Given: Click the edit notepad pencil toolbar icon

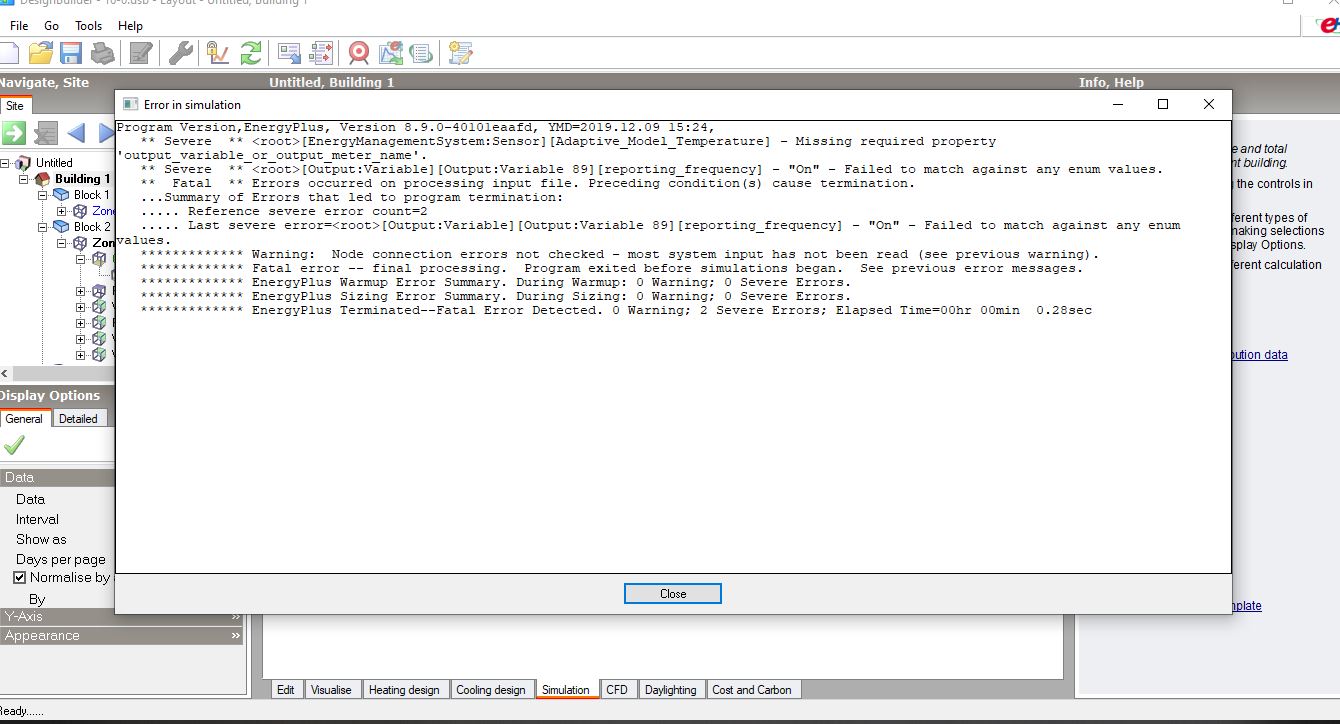Looking at the screenshot, I should click(141, 53).
